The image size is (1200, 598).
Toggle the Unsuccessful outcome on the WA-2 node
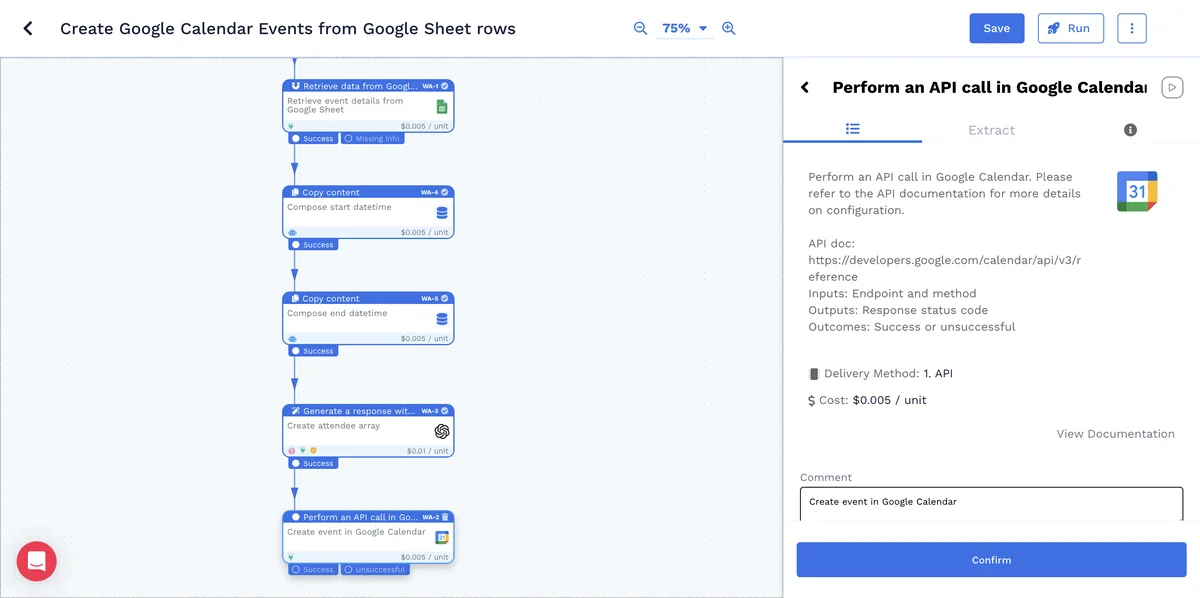click(375, 570)
